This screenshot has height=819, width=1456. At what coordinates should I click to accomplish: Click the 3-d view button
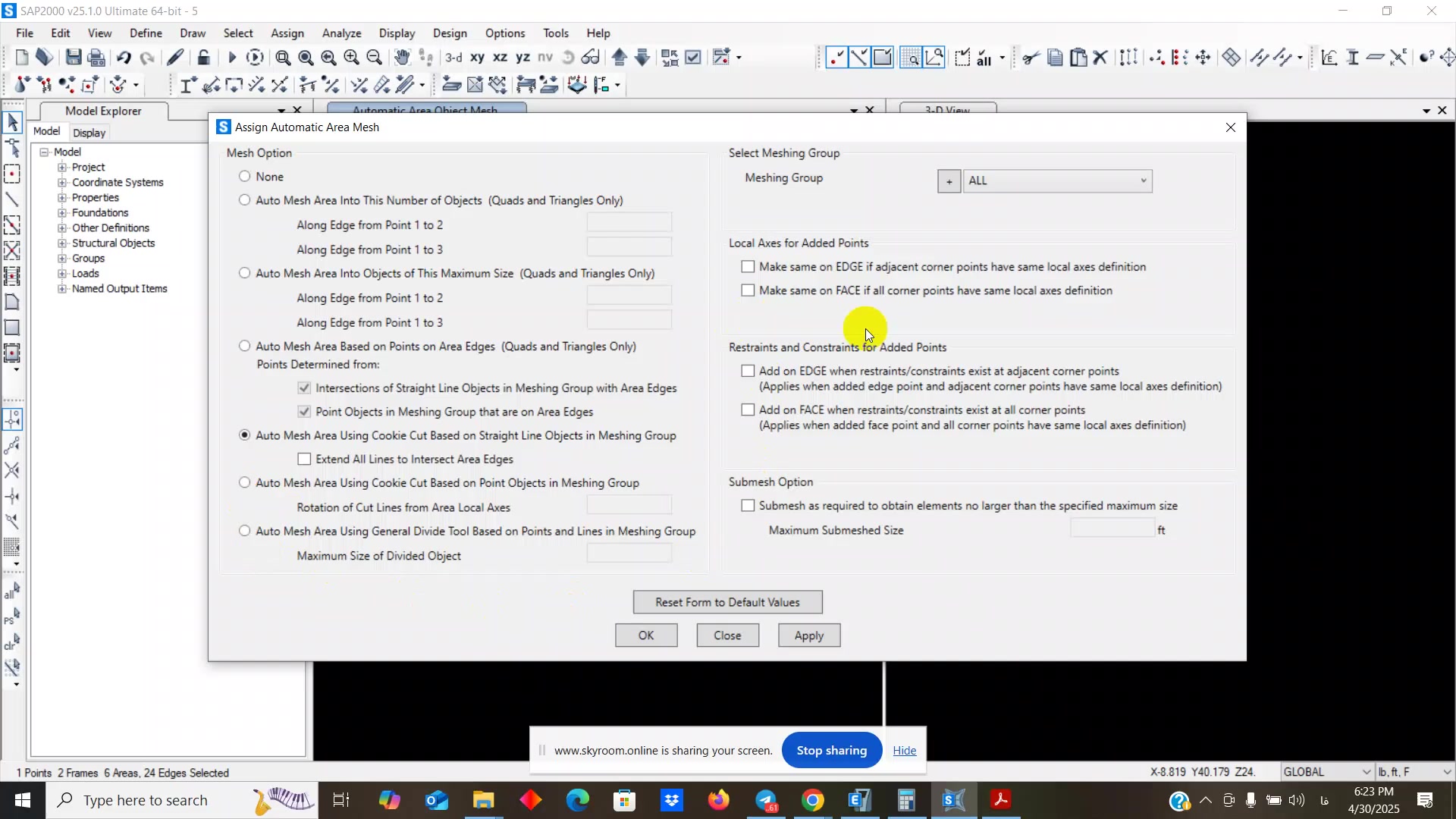point(453,58)
